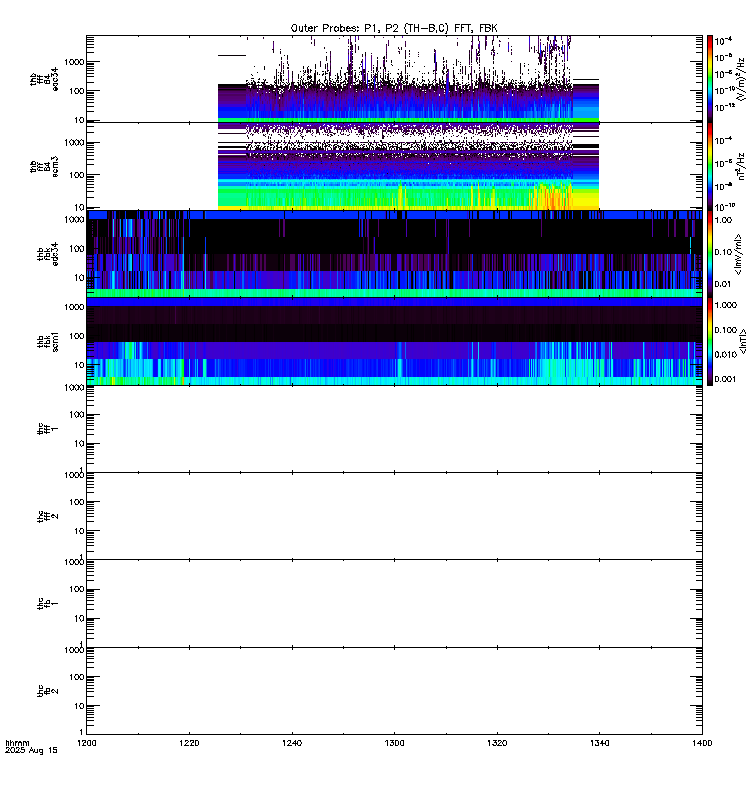The image size is (750, 800).
Task: Click the 'thb fff 64 edc34' panel label
Action: (44, 79)
